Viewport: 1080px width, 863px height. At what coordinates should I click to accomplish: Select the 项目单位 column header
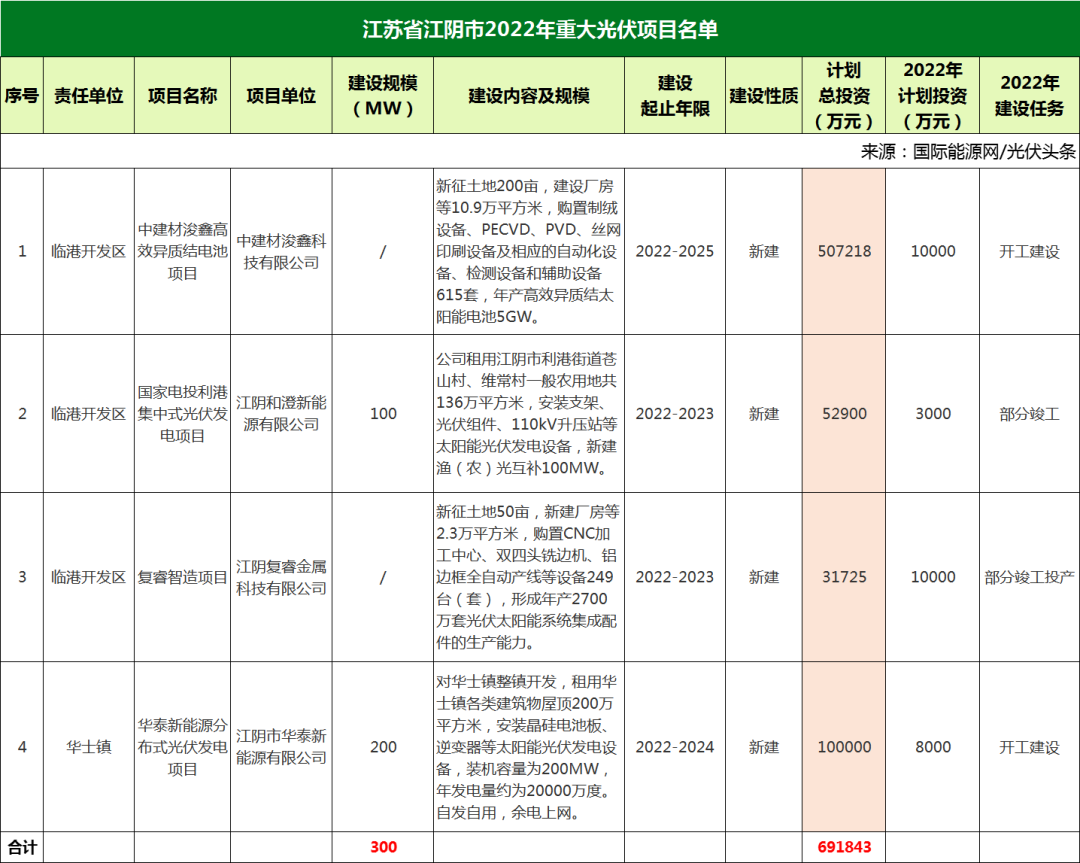click(281, 95)
